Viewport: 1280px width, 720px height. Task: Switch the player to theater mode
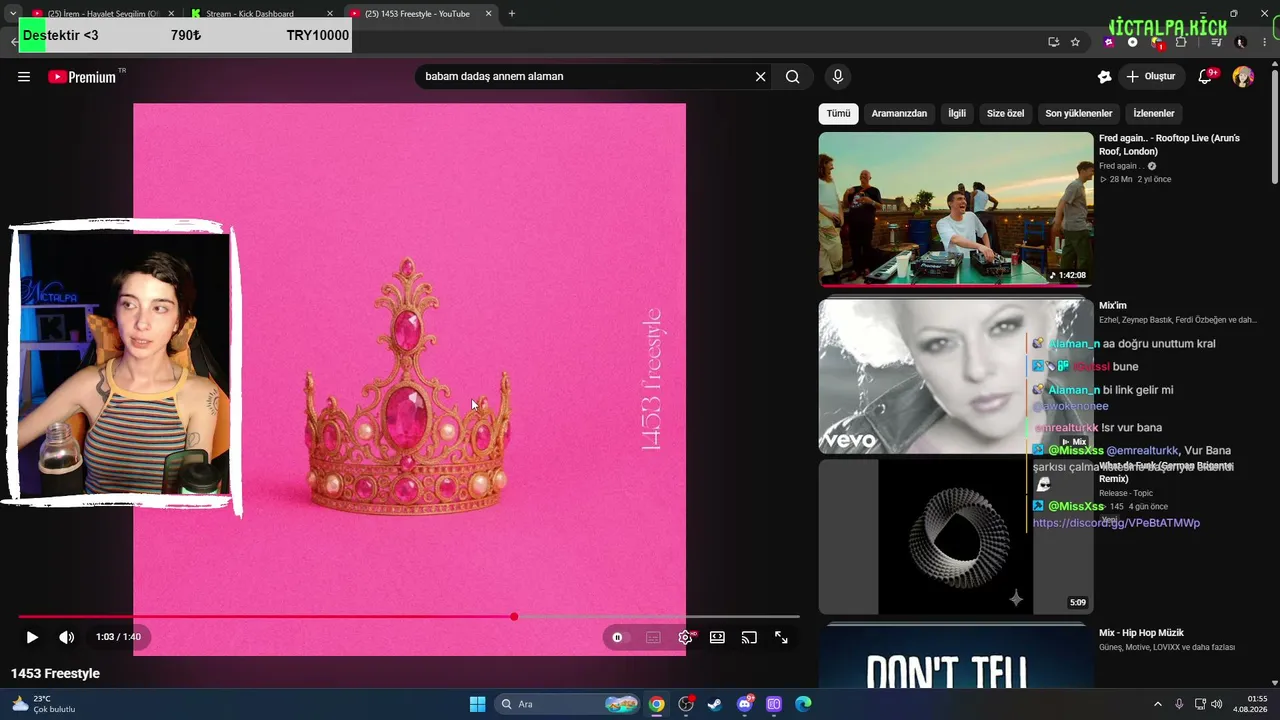(717, 637)
